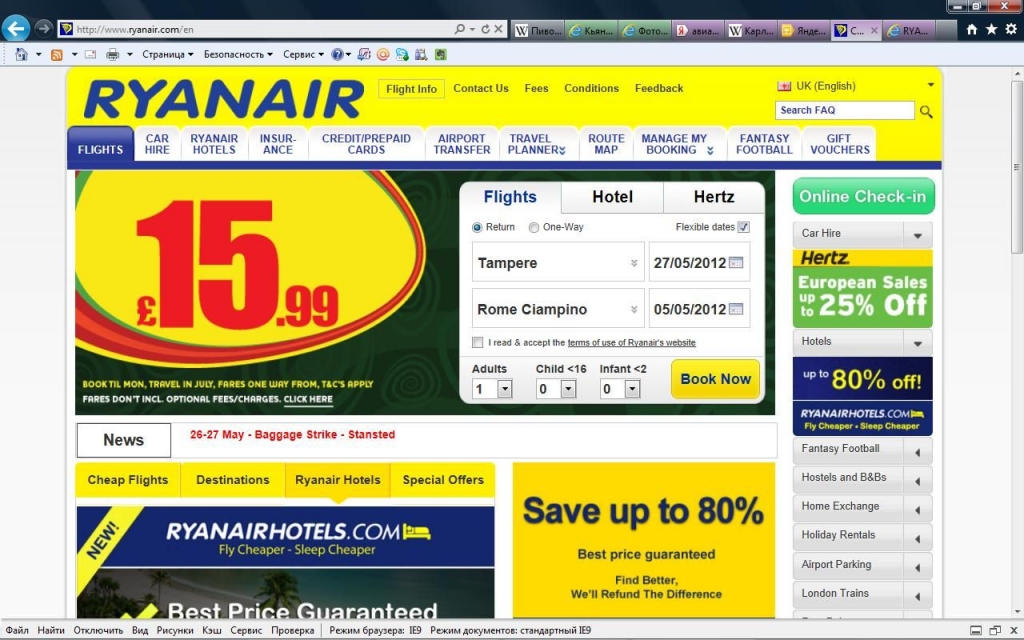Tick the accept terms of use checkbox
Image resolution: width=1024 pixels, height=640 pixels.
[x=477, y=342]
